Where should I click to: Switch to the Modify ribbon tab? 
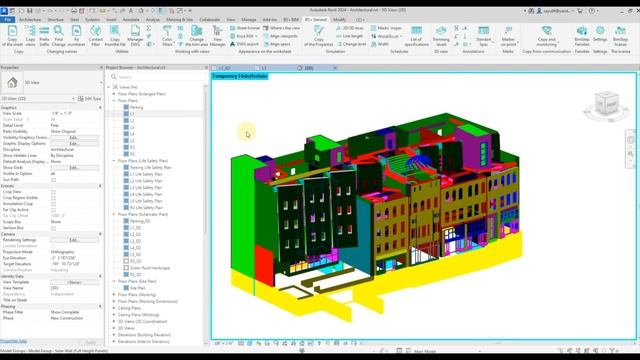click(340, 20)
